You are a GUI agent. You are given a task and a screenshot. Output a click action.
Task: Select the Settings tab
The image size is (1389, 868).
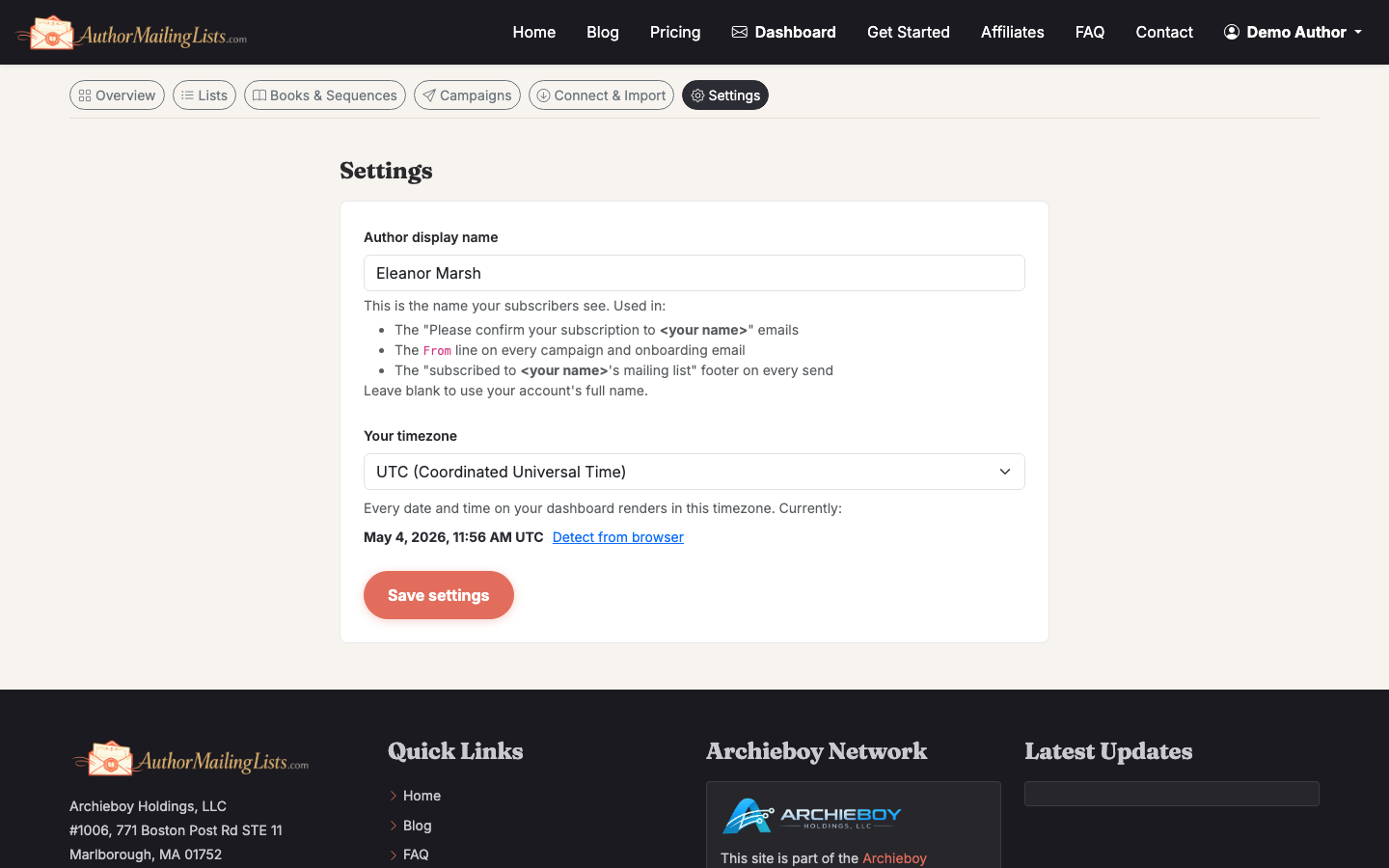725,95
